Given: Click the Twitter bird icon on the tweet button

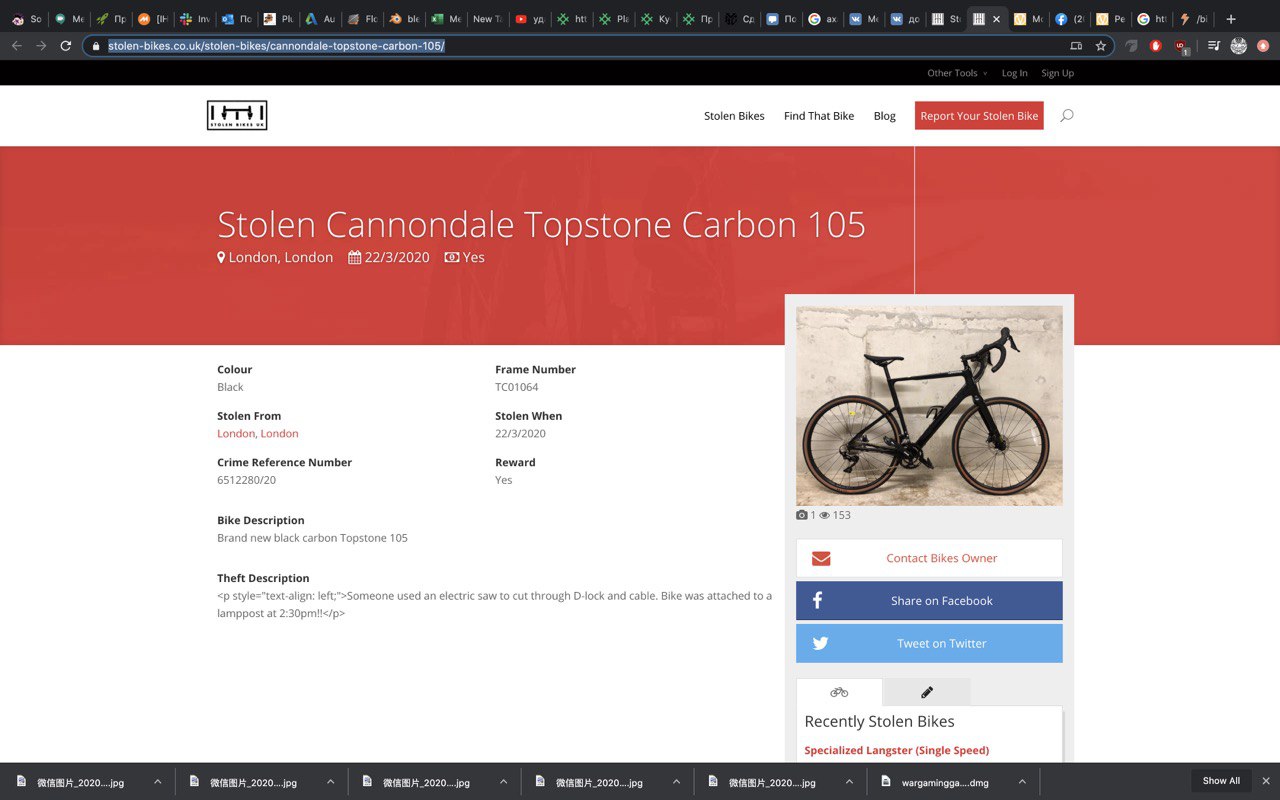Looking at the screenshot, I should [x=820, y=643].
